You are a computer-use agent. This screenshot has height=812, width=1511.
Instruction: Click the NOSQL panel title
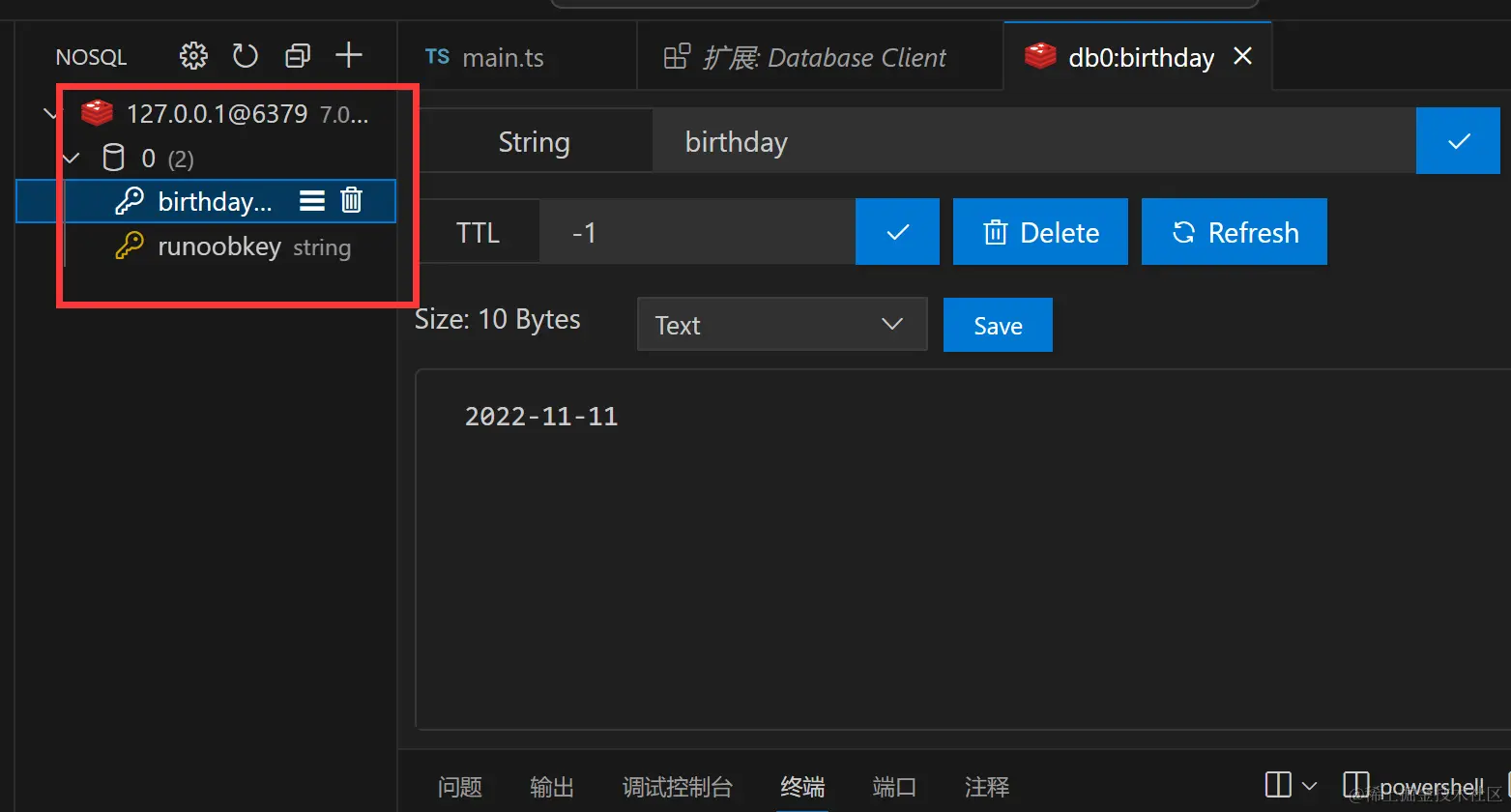click(92, 57)
